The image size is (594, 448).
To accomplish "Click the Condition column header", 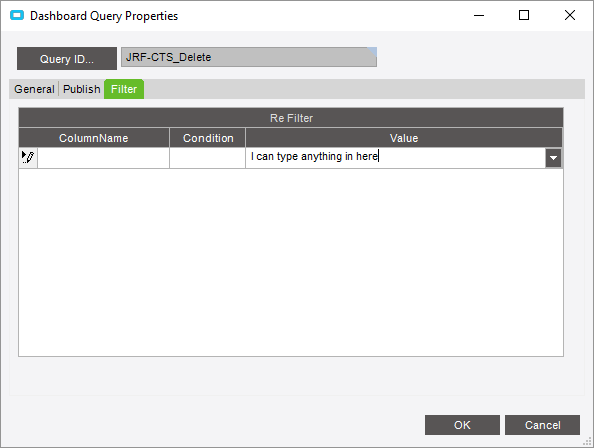I will tap(208, 138).
